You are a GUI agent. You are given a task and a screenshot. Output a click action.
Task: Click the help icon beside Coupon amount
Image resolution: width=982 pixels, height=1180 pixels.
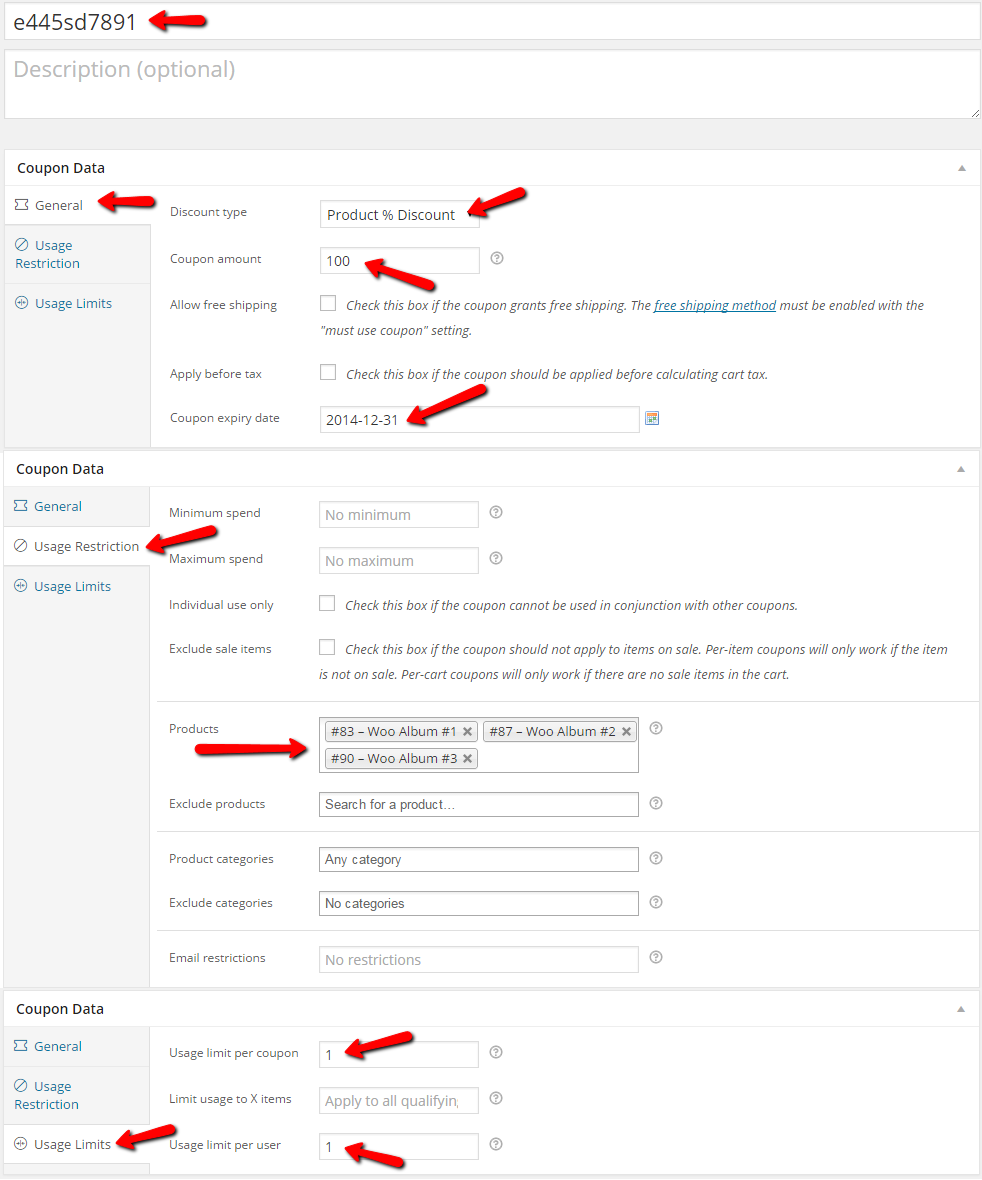click(x=497, y=258)
